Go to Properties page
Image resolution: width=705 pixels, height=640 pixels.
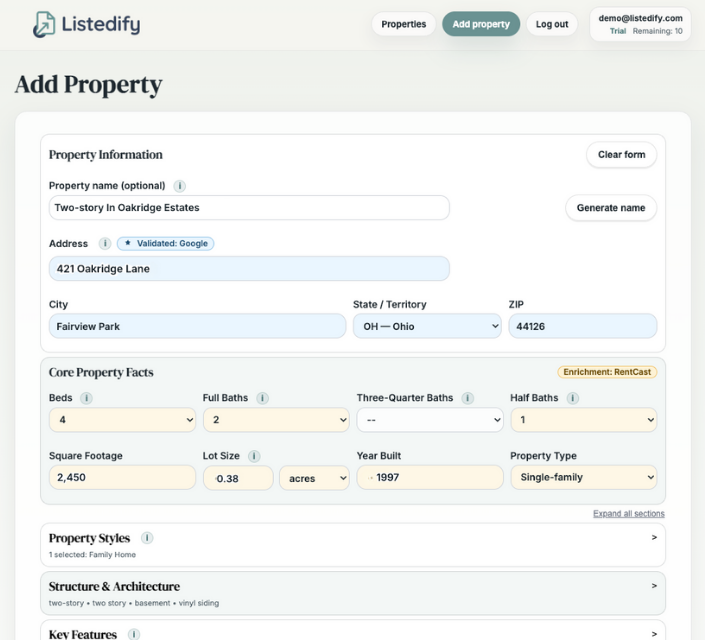tap(404, 24)
